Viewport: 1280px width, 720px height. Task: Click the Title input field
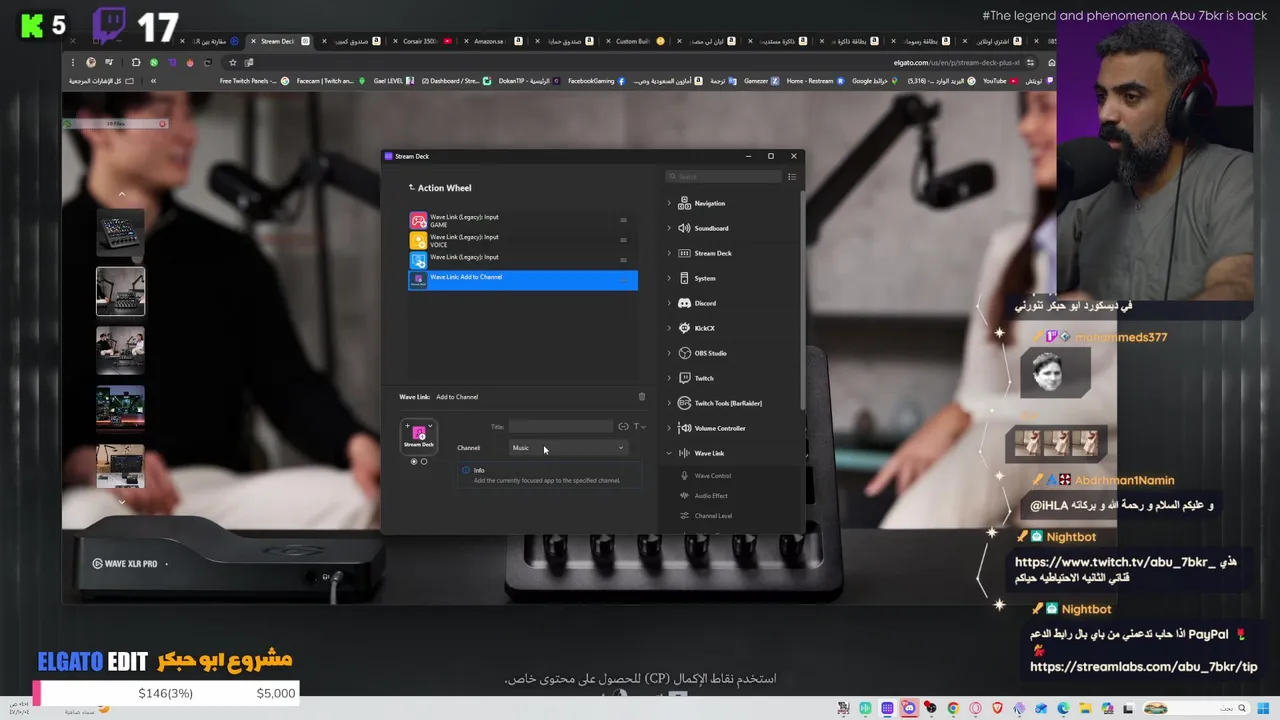point(560,426)
